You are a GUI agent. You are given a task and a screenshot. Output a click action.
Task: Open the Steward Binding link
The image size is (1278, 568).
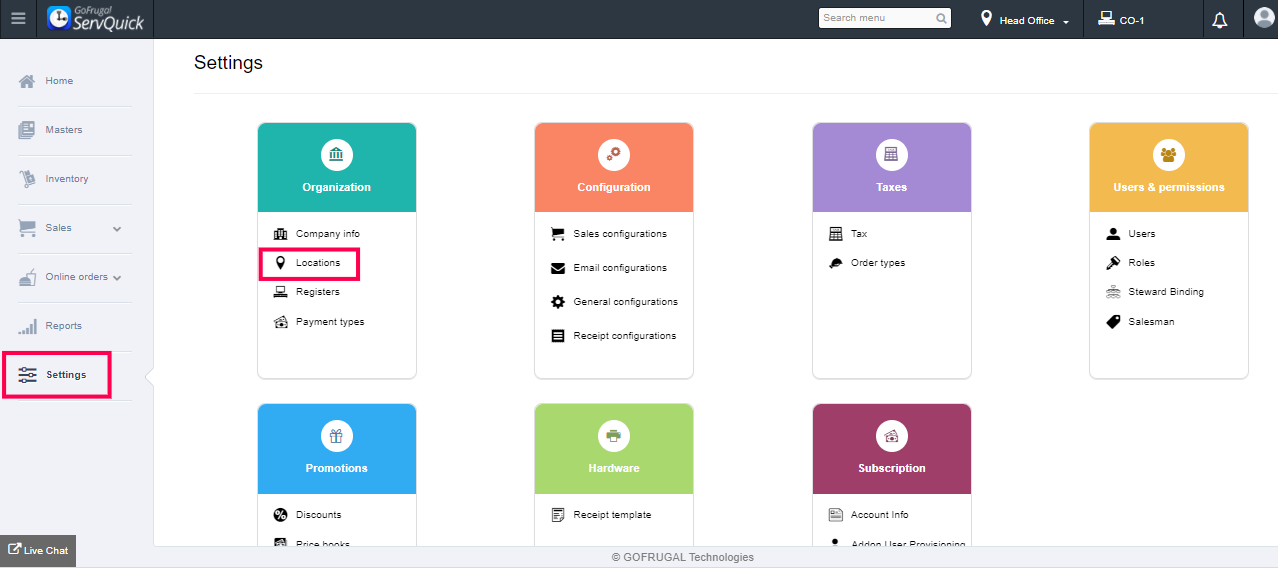click(1166, 292)
